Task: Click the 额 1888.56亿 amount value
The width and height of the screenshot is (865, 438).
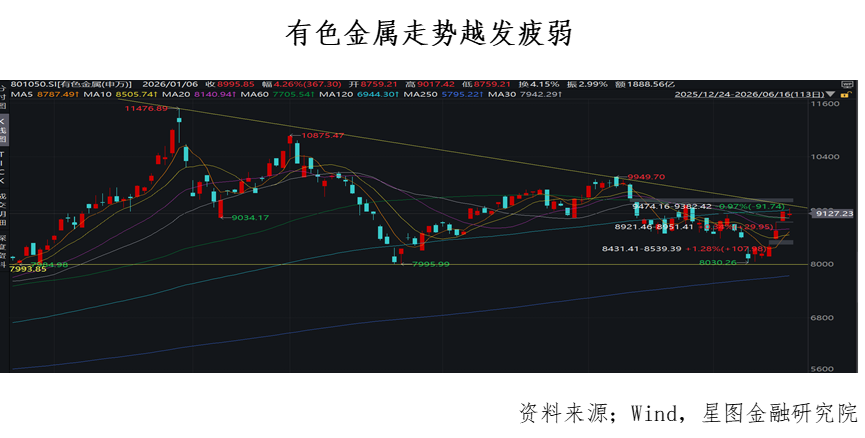Action: (x=645, y=84)
